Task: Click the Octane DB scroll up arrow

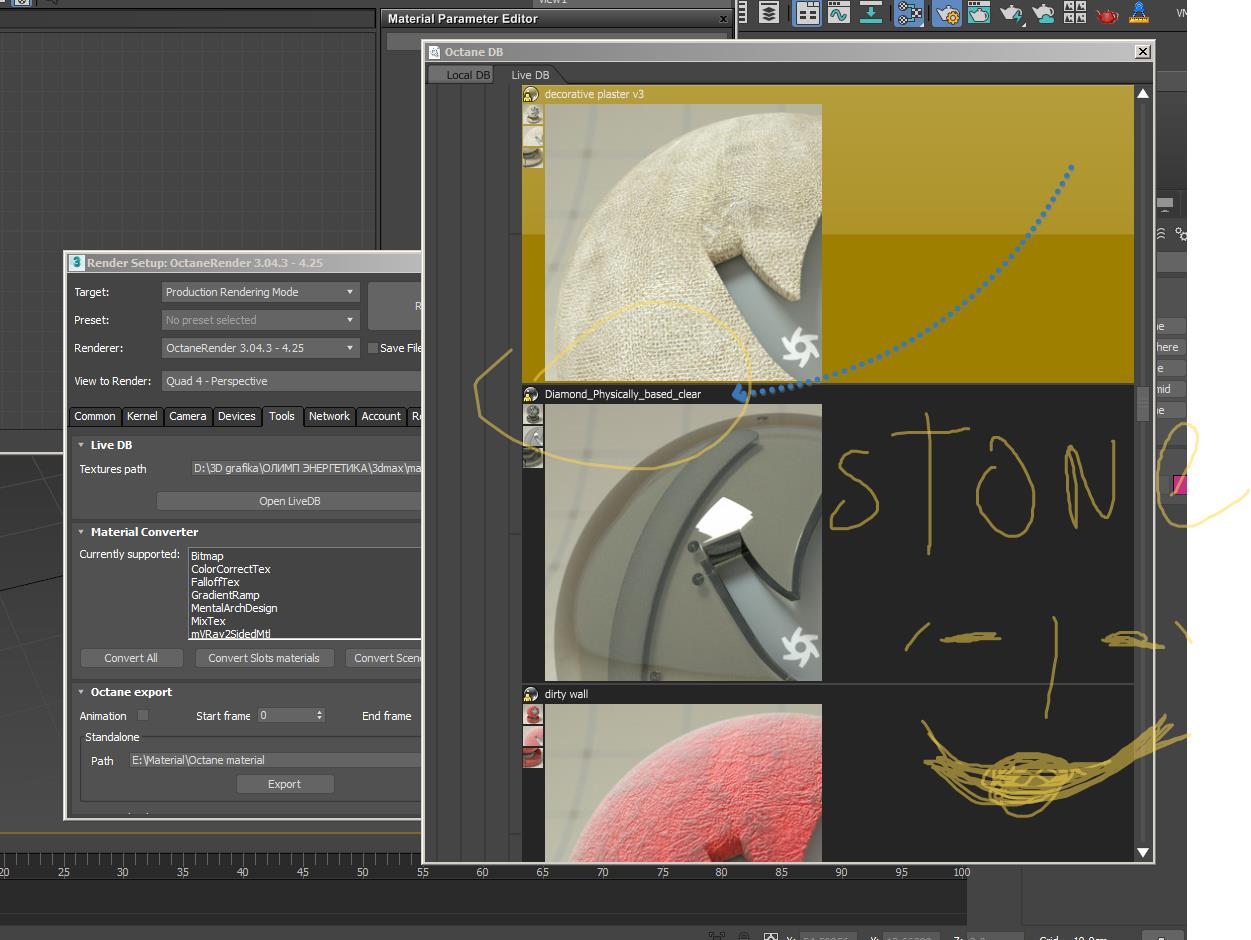Action: click(x=1143, y=93)
